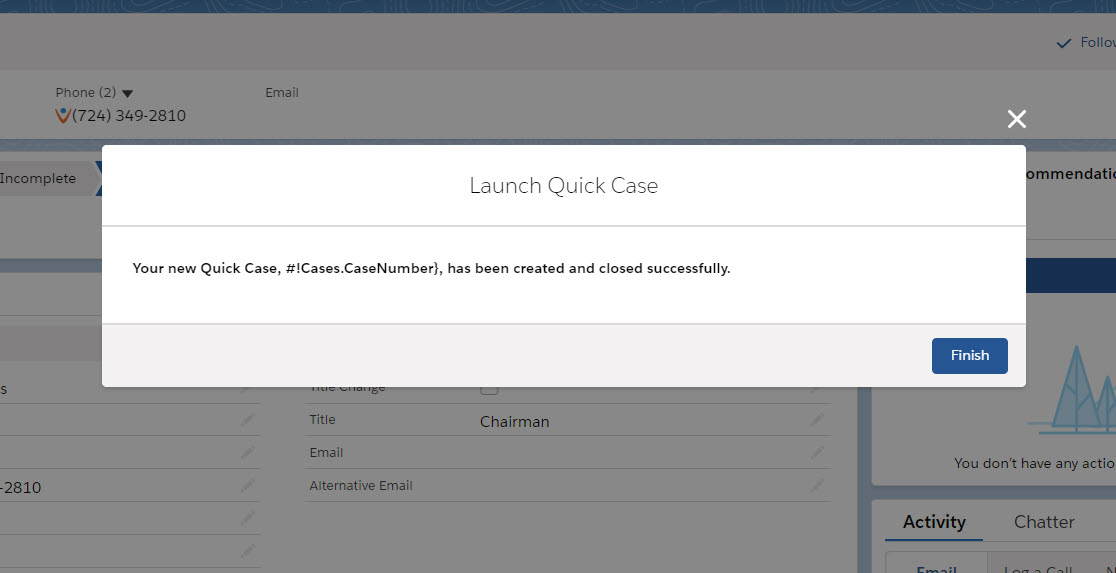The image size is (1116, 573).
Task: Open the Chatter tab
Action: [1044, 522]
